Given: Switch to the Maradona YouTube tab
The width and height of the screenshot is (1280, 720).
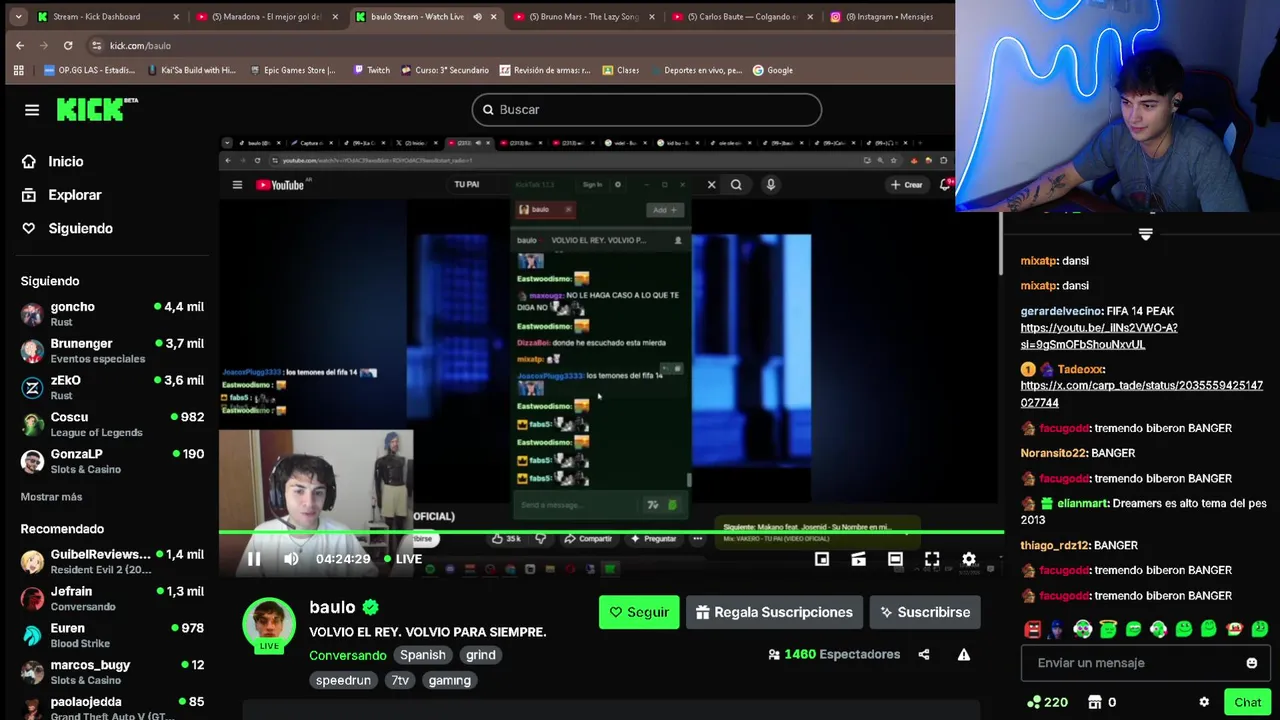Looking at the screenshot, I should 265,16.
